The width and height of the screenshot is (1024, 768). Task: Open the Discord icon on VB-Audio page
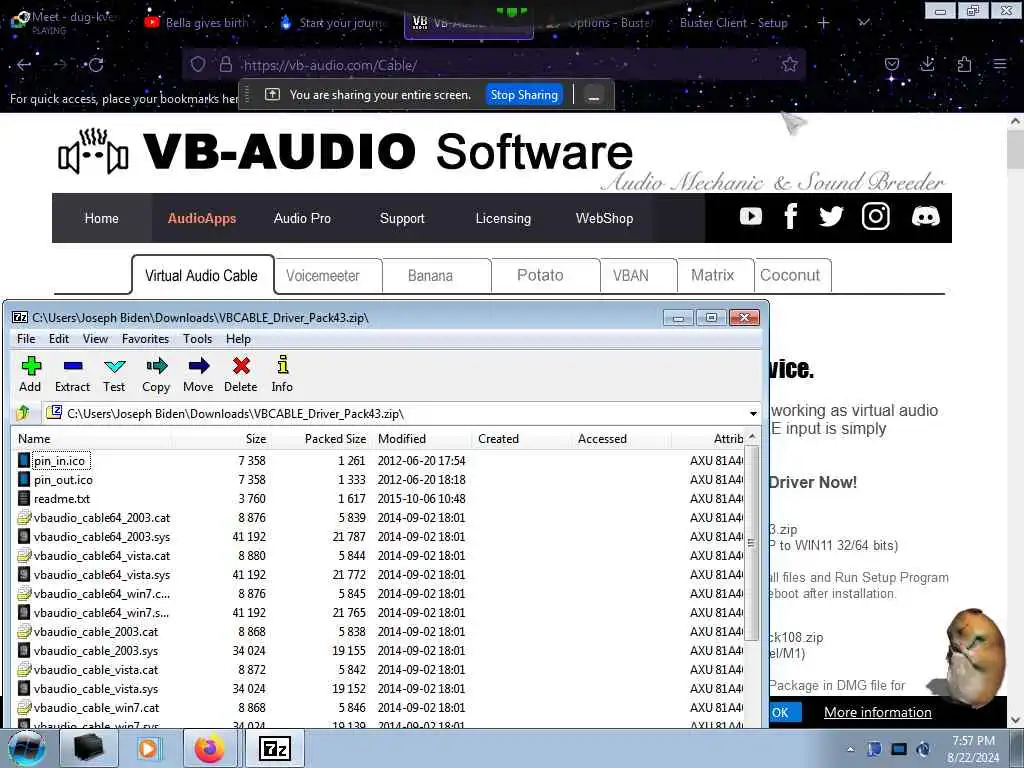925,216
